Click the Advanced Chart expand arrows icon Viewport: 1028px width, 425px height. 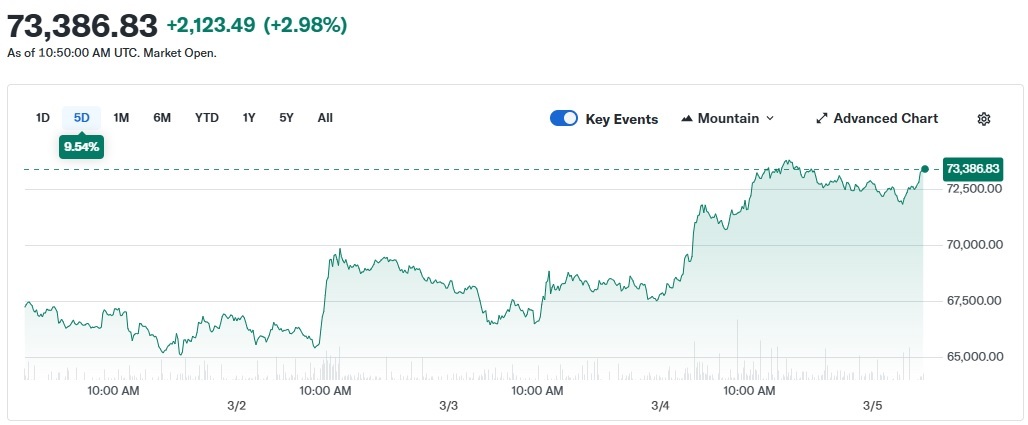pos(822,118)
